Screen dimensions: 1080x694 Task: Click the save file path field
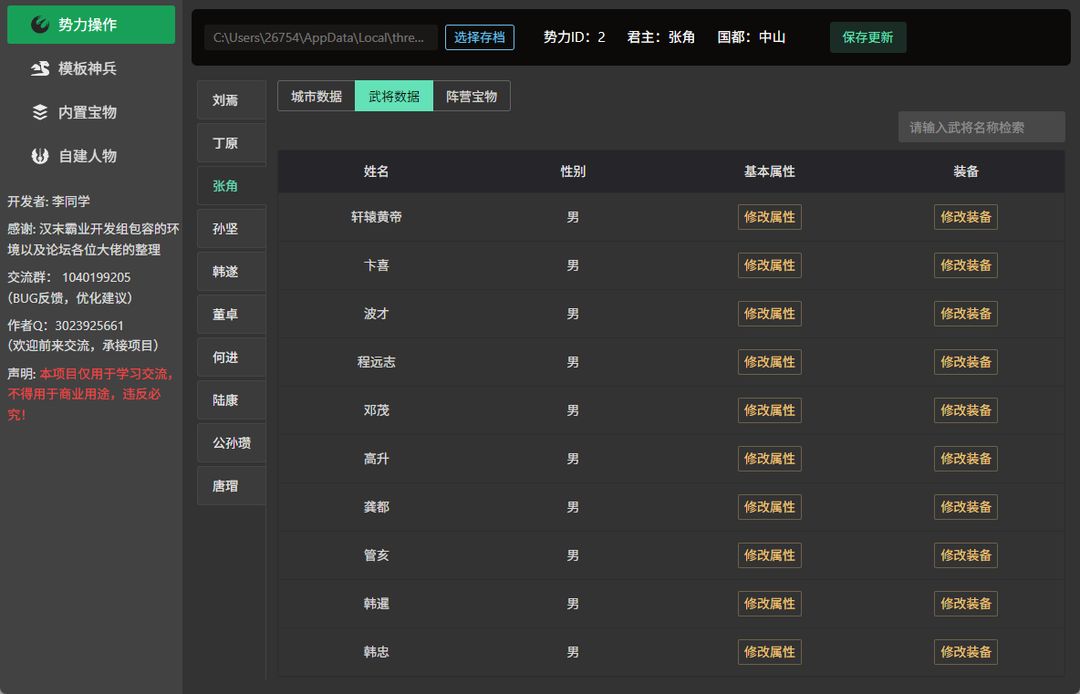[321, 37]
